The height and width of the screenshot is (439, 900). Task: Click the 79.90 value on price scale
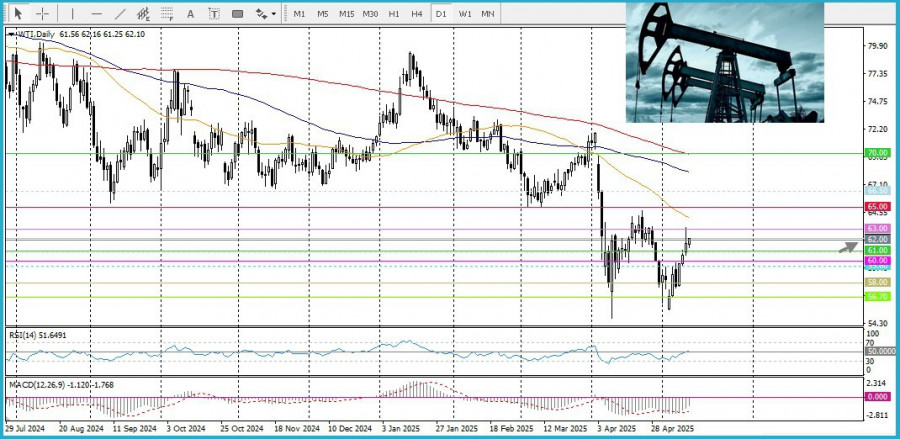pos(879,46)
